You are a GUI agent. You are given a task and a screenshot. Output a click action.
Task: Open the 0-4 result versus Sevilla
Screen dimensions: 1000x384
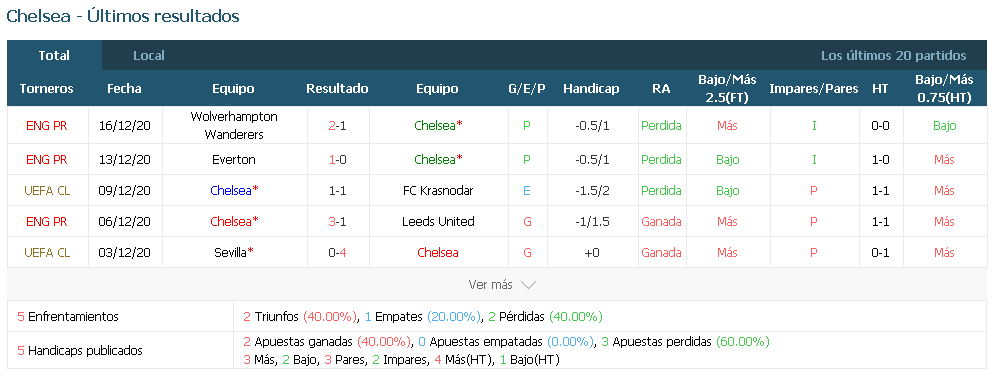pos(337,253)
